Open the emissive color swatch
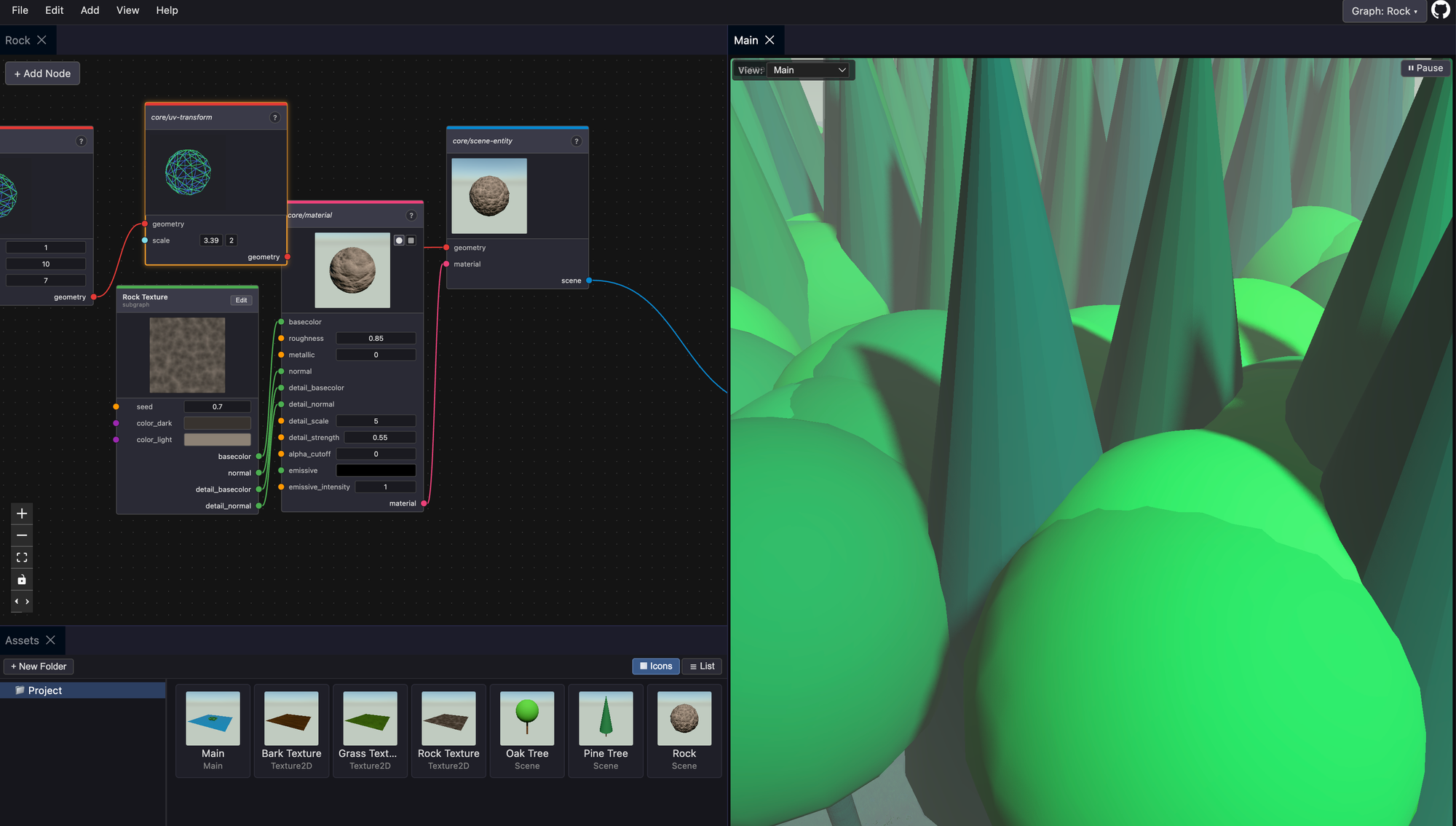 click(x=376, y=471)
